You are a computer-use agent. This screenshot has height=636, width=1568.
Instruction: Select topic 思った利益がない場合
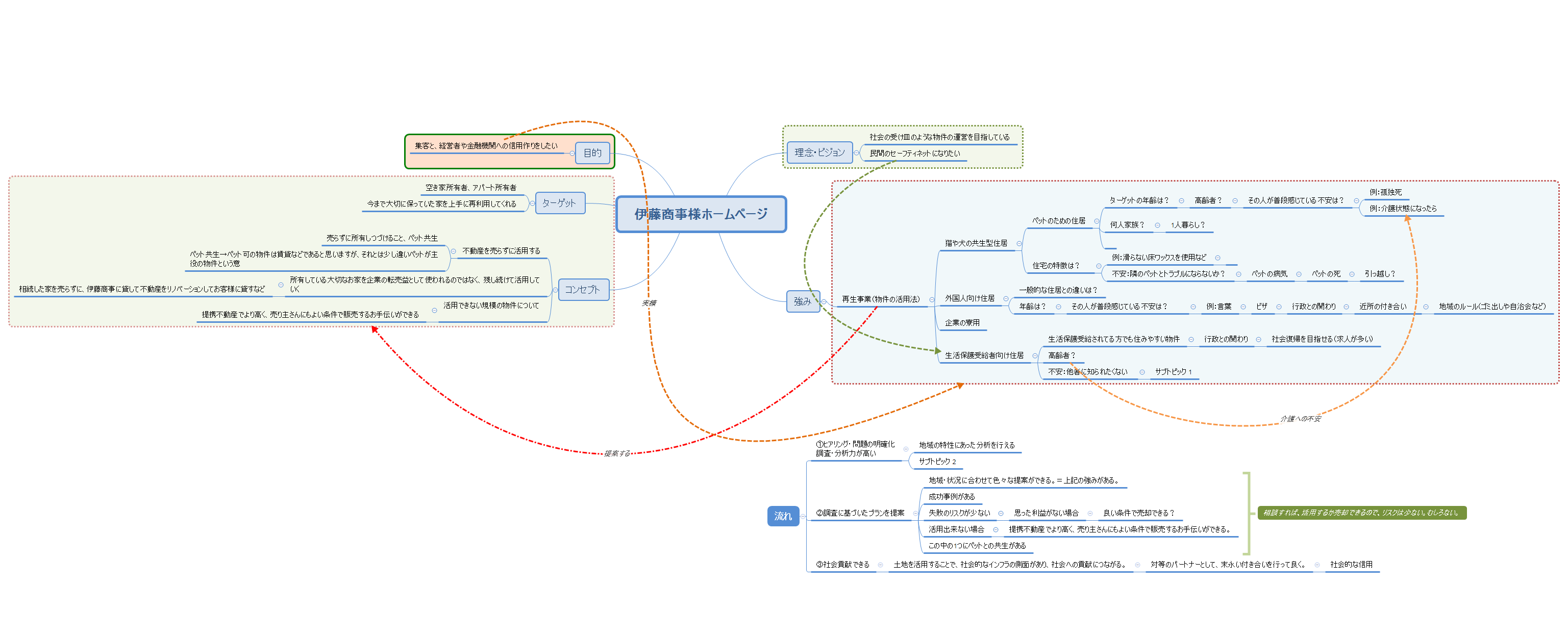click(1046, 513)
